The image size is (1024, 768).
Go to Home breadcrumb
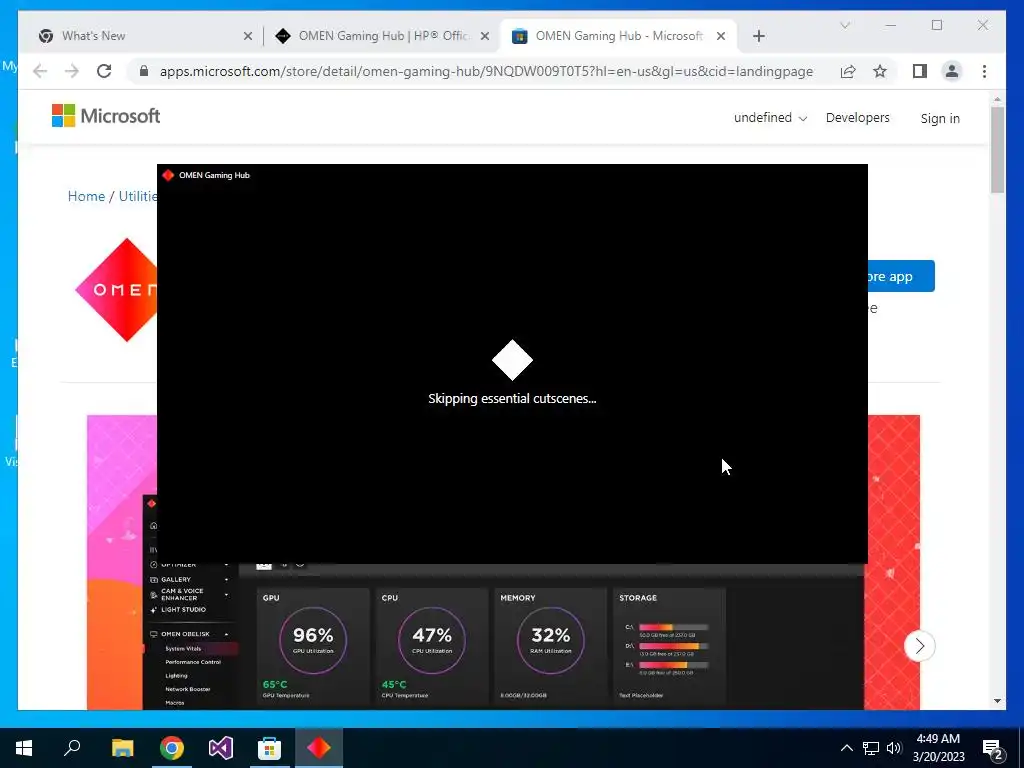[x=86, y=196]
